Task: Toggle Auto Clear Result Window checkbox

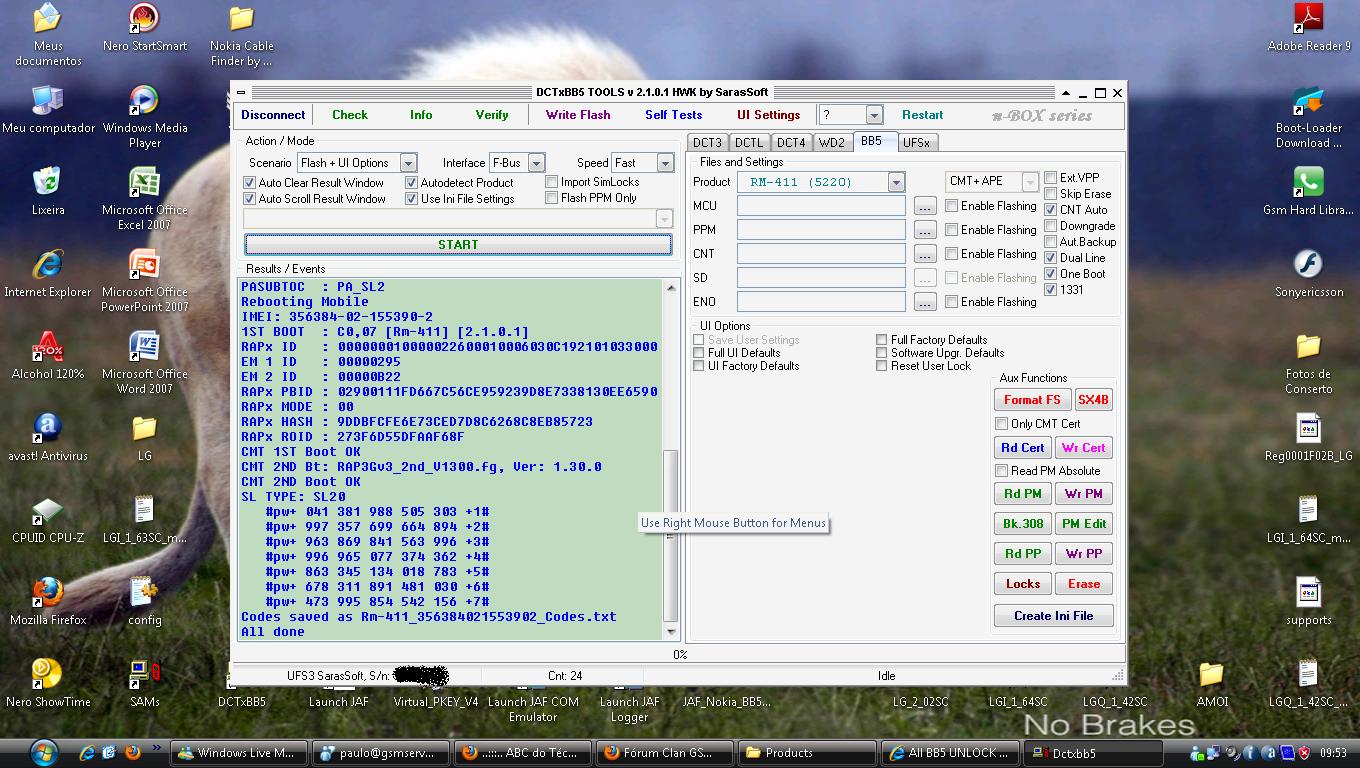Action: (x=250, y=183)
